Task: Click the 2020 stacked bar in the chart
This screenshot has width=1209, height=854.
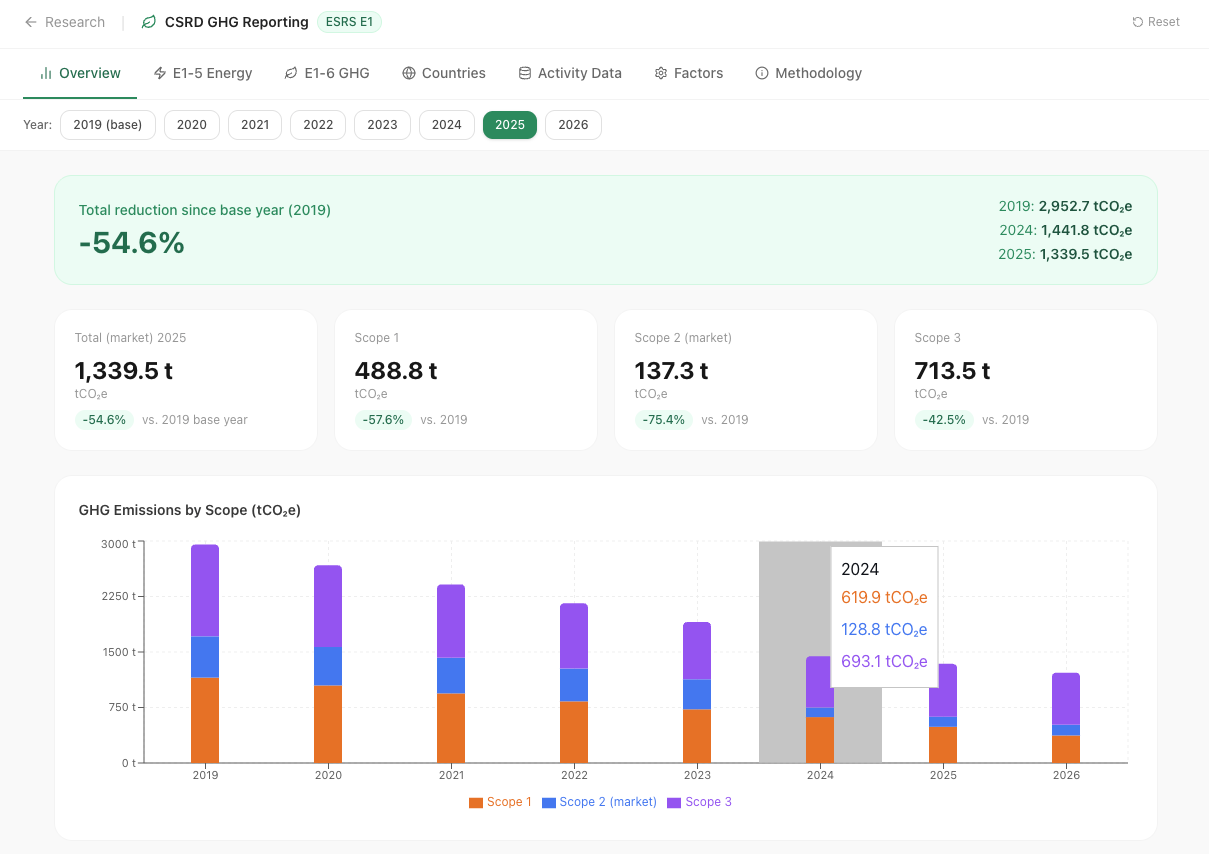Action: 328,664
